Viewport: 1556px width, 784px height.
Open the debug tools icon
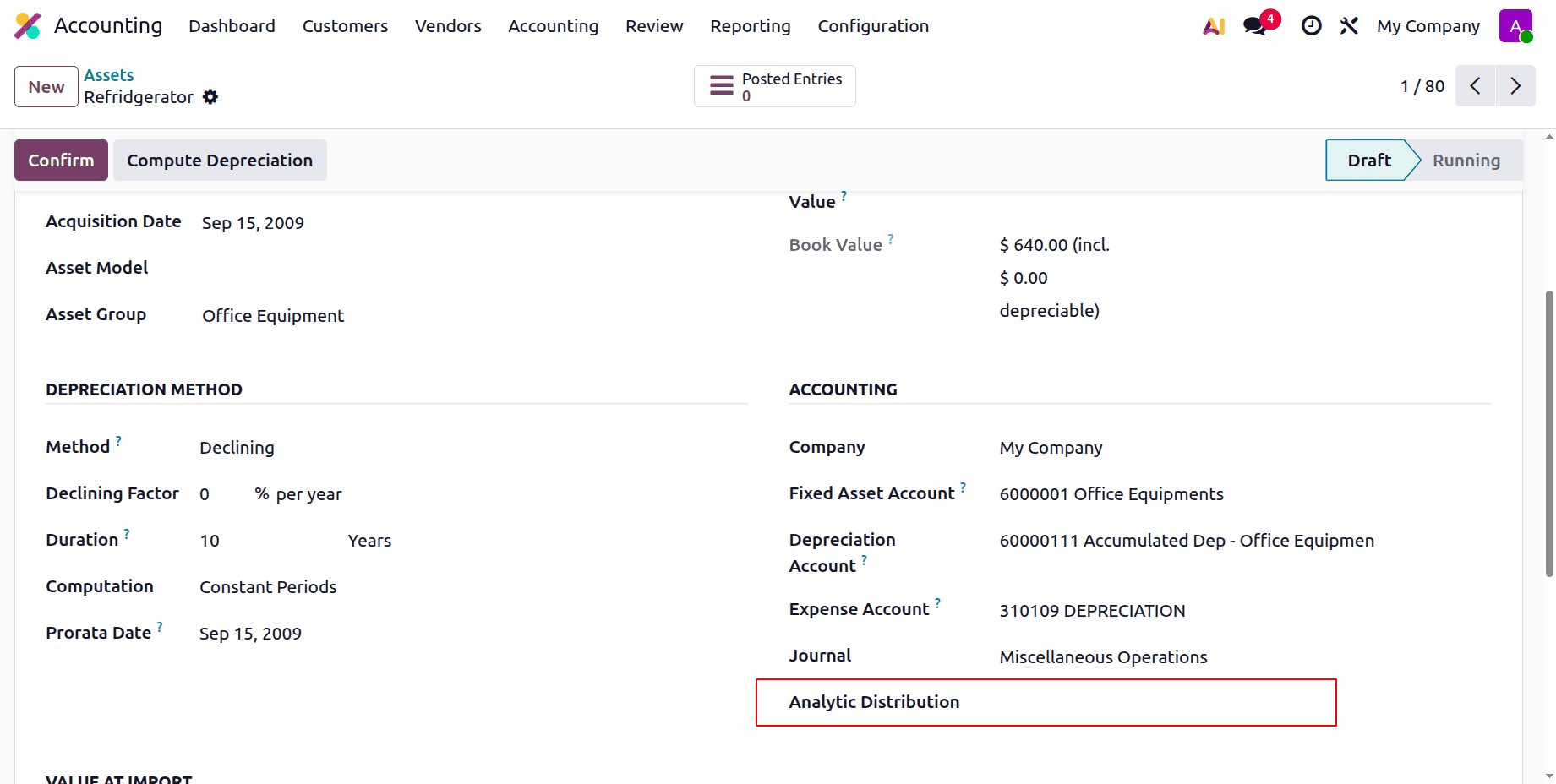point(1349,26)
